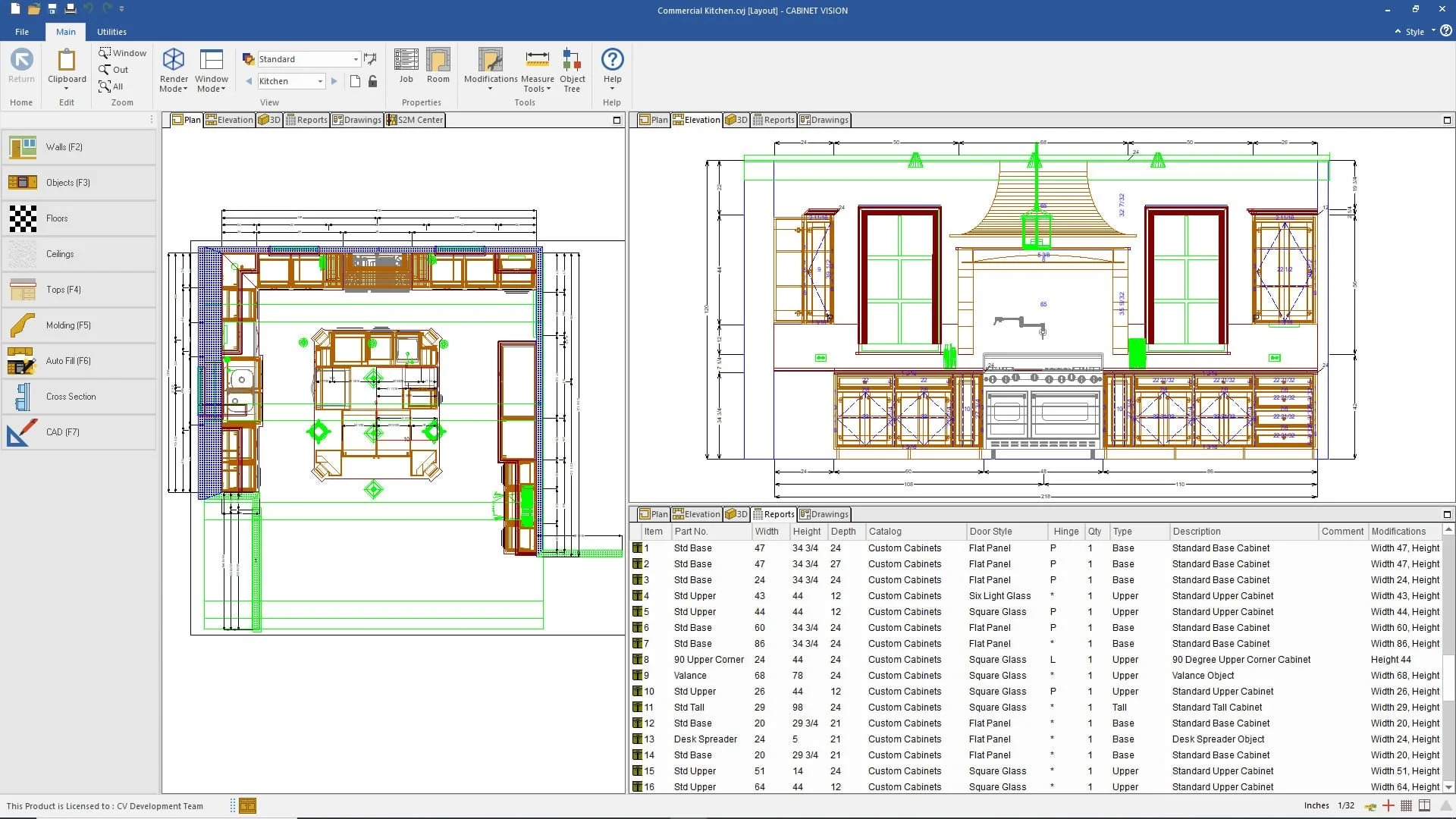Toggle the crosshair cursor in the status bar

pyautogui.click(x=1389, y=805)
